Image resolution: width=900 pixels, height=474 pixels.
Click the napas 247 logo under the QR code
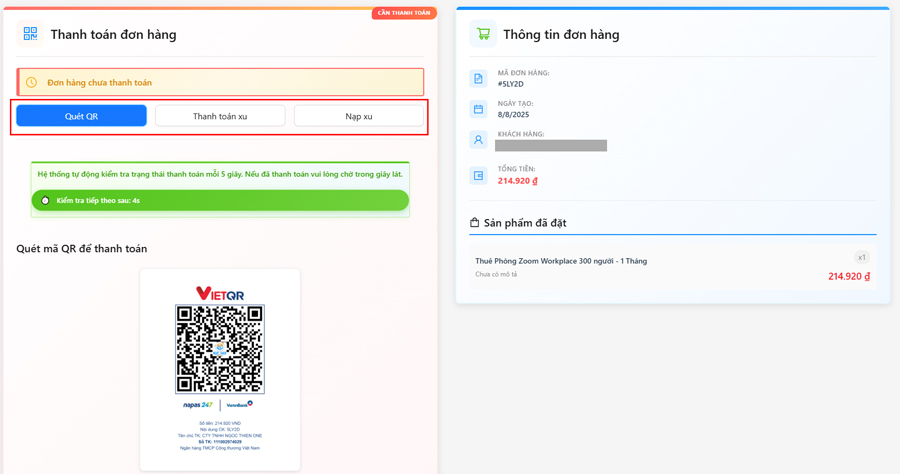(198, 405)
